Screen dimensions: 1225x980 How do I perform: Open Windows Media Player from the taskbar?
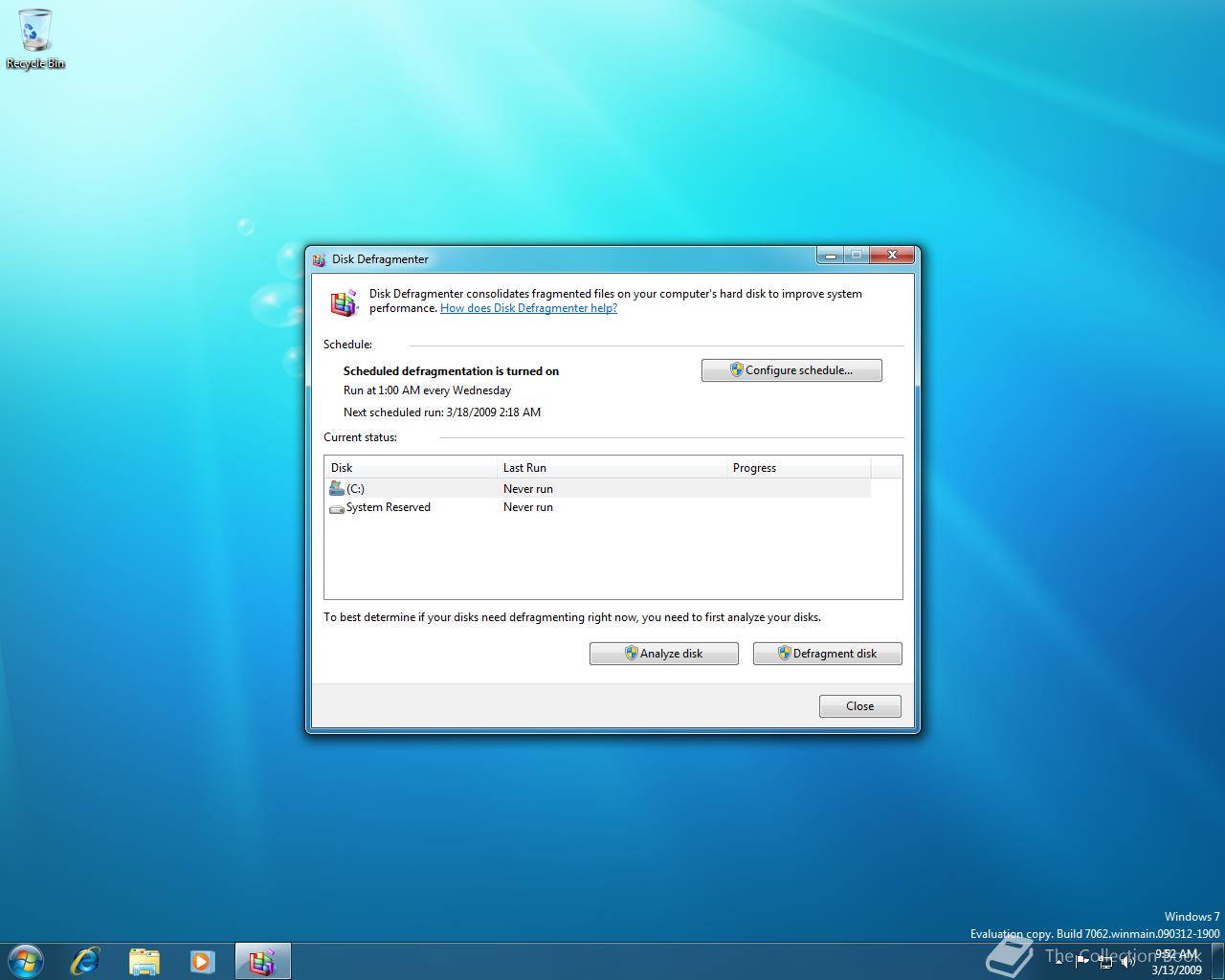coord(202,961)
